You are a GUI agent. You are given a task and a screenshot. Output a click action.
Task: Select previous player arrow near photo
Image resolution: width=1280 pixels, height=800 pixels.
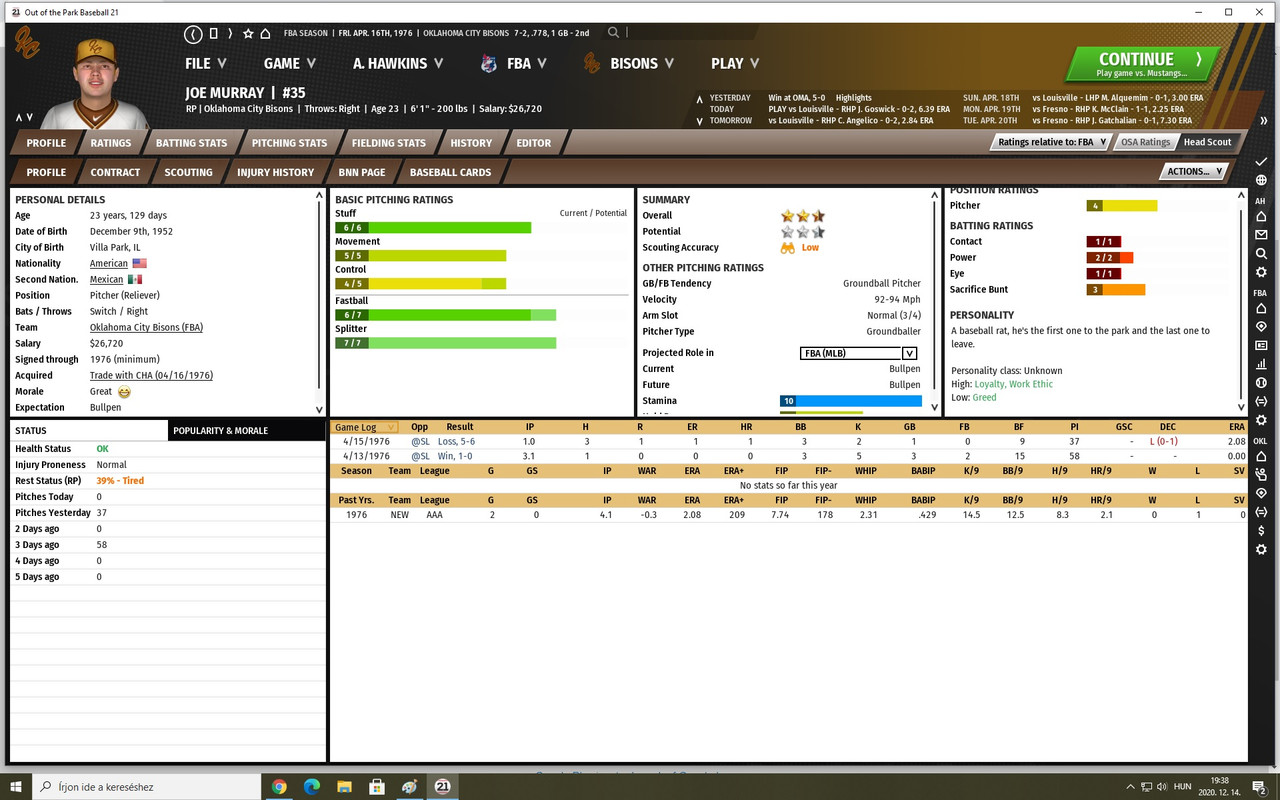click(19, 118)
